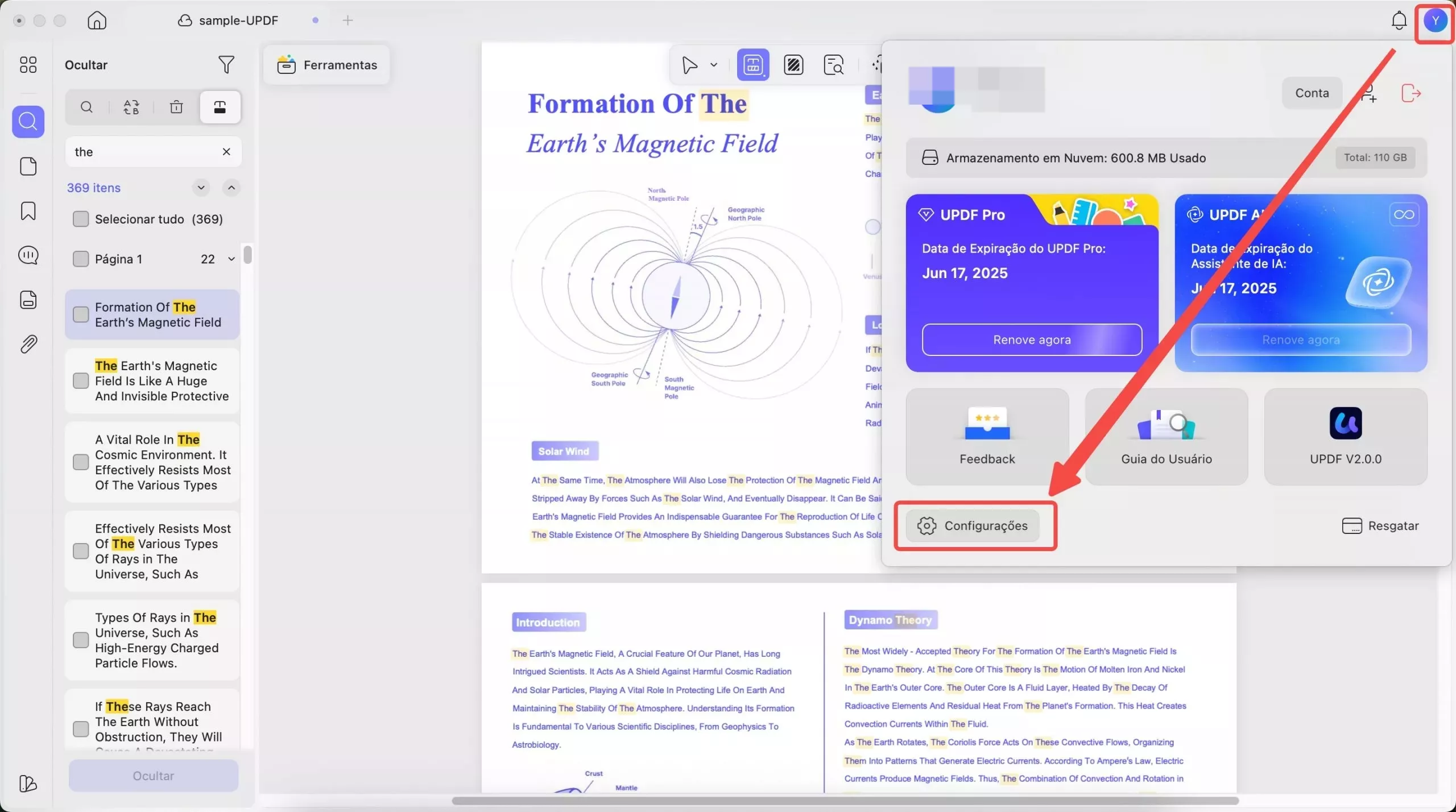Screen dimensions: 1456x812
Task: Open the filter funnel icon
Action: [x=226, y=64]
